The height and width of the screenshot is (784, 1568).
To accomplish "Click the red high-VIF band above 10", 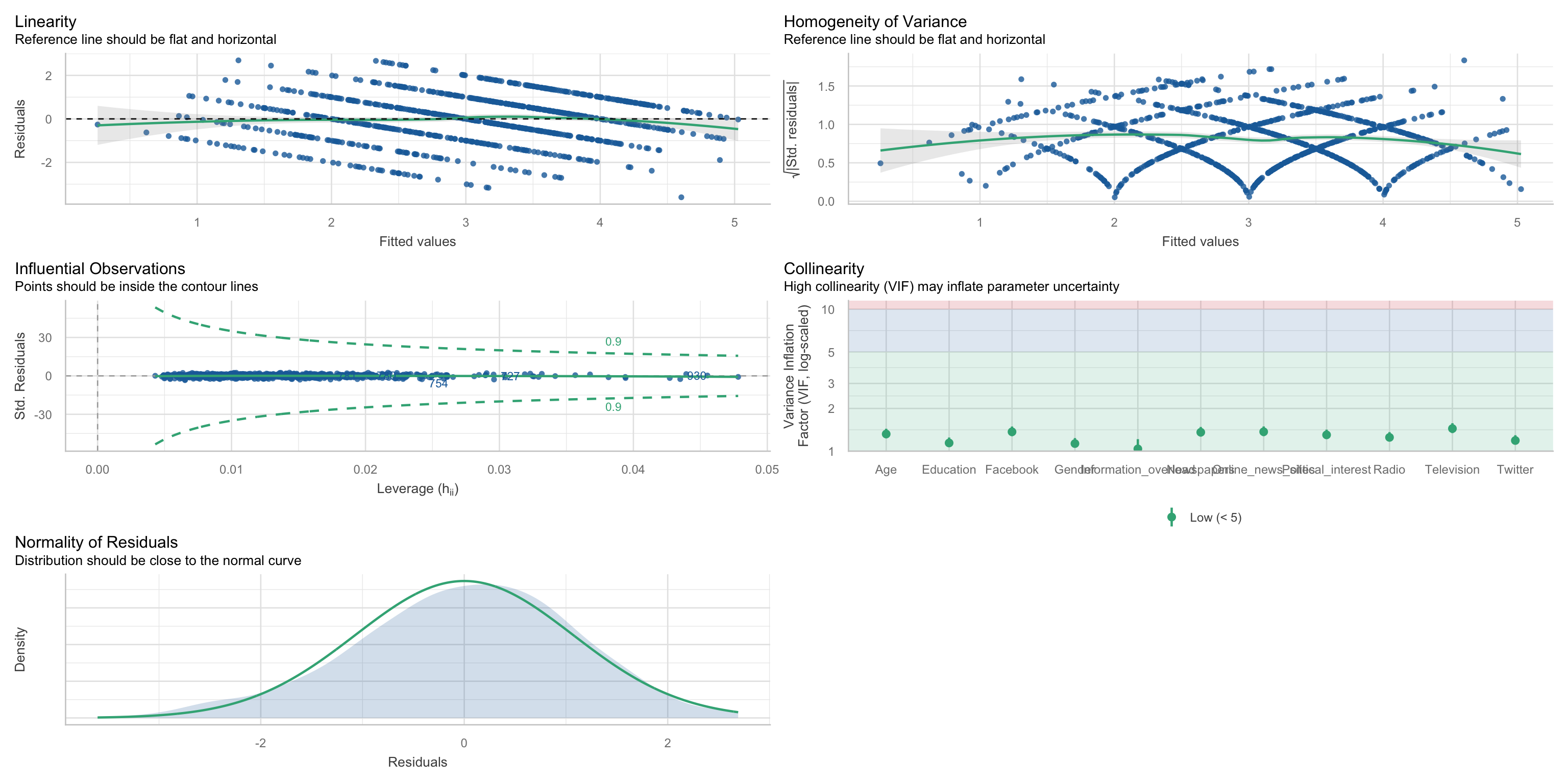I will point(1199,304).
